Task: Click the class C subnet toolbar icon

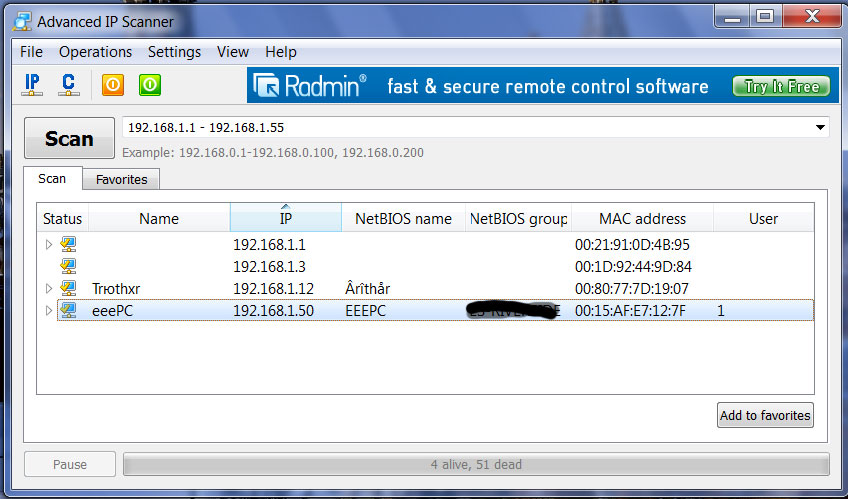Action: [68, 85]
